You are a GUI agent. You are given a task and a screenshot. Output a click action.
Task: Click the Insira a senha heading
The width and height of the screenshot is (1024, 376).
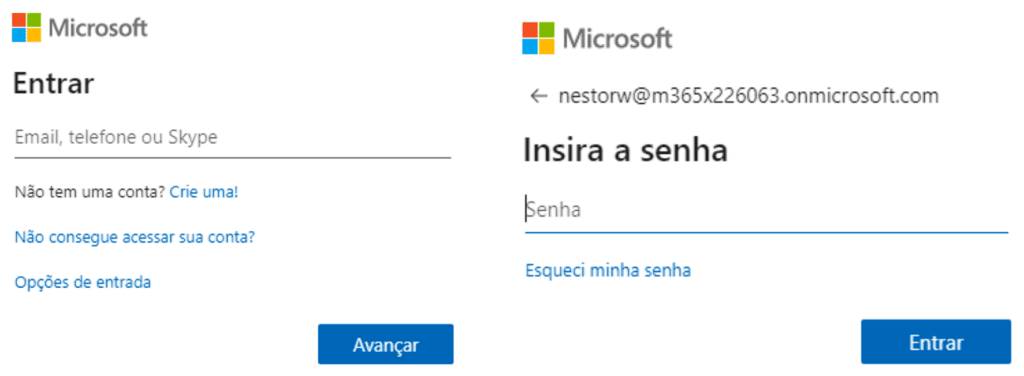(x=626, y=151)
